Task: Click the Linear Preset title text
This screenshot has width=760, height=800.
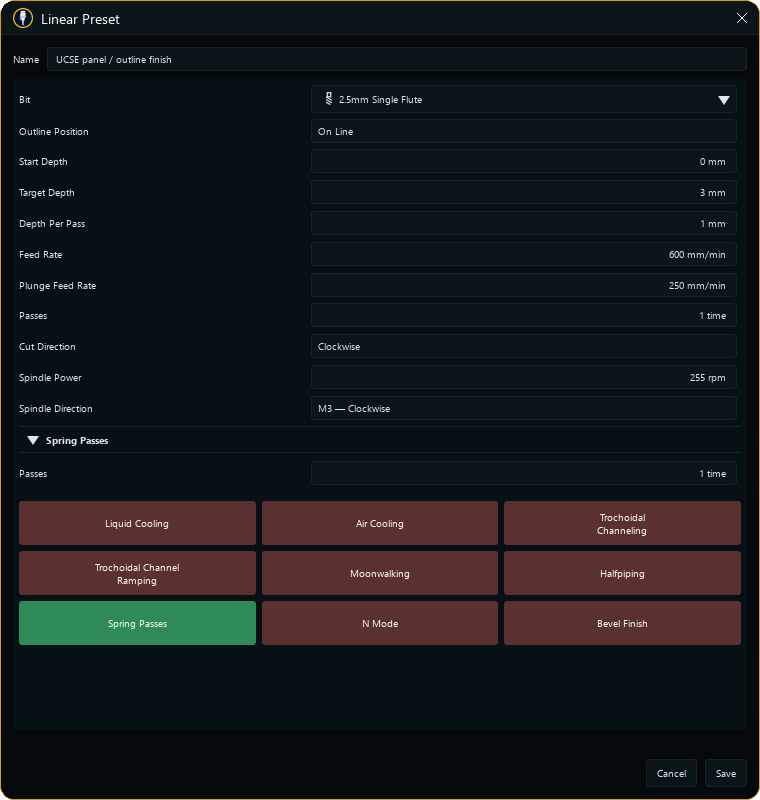Action: pyautogui.click(x=80, y=19)
